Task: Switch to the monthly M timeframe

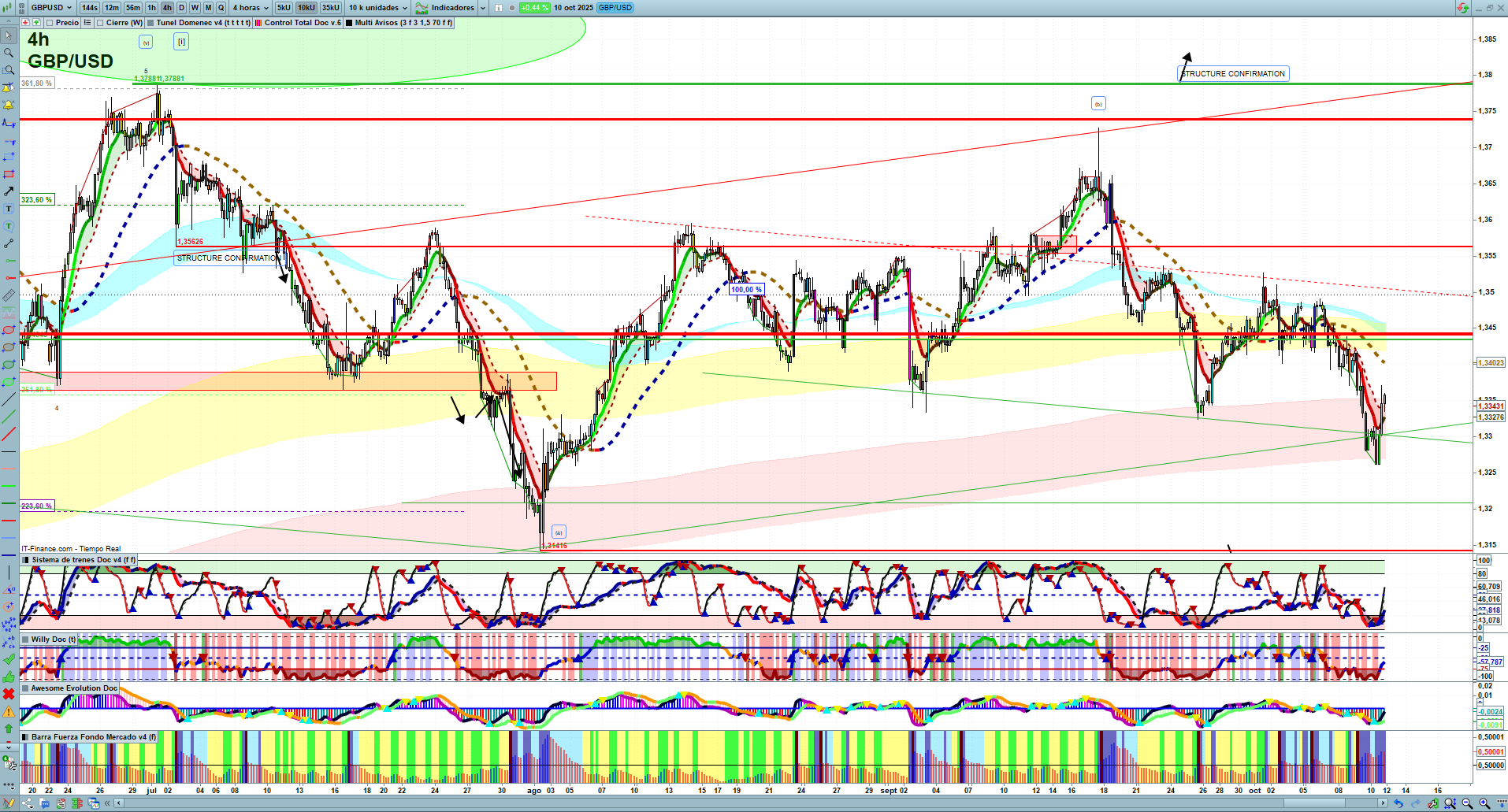Action: (209, 8)
